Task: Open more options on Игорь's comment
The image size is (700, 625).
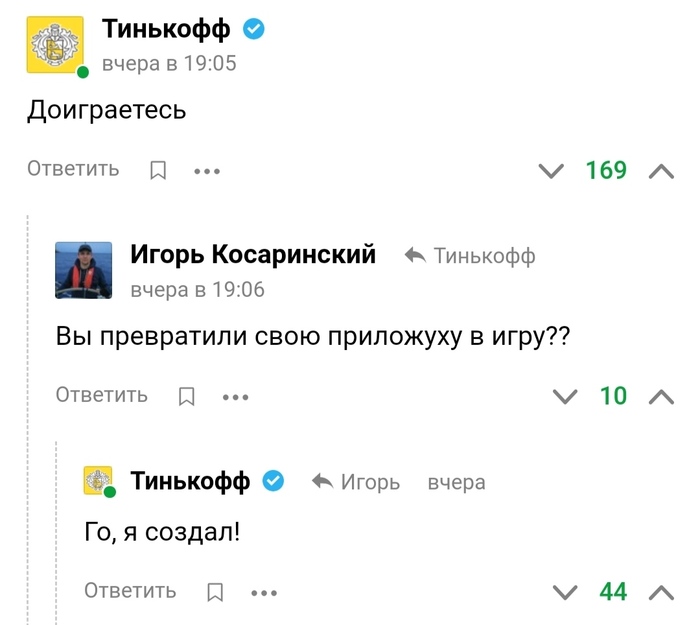Action: [235, 396]
